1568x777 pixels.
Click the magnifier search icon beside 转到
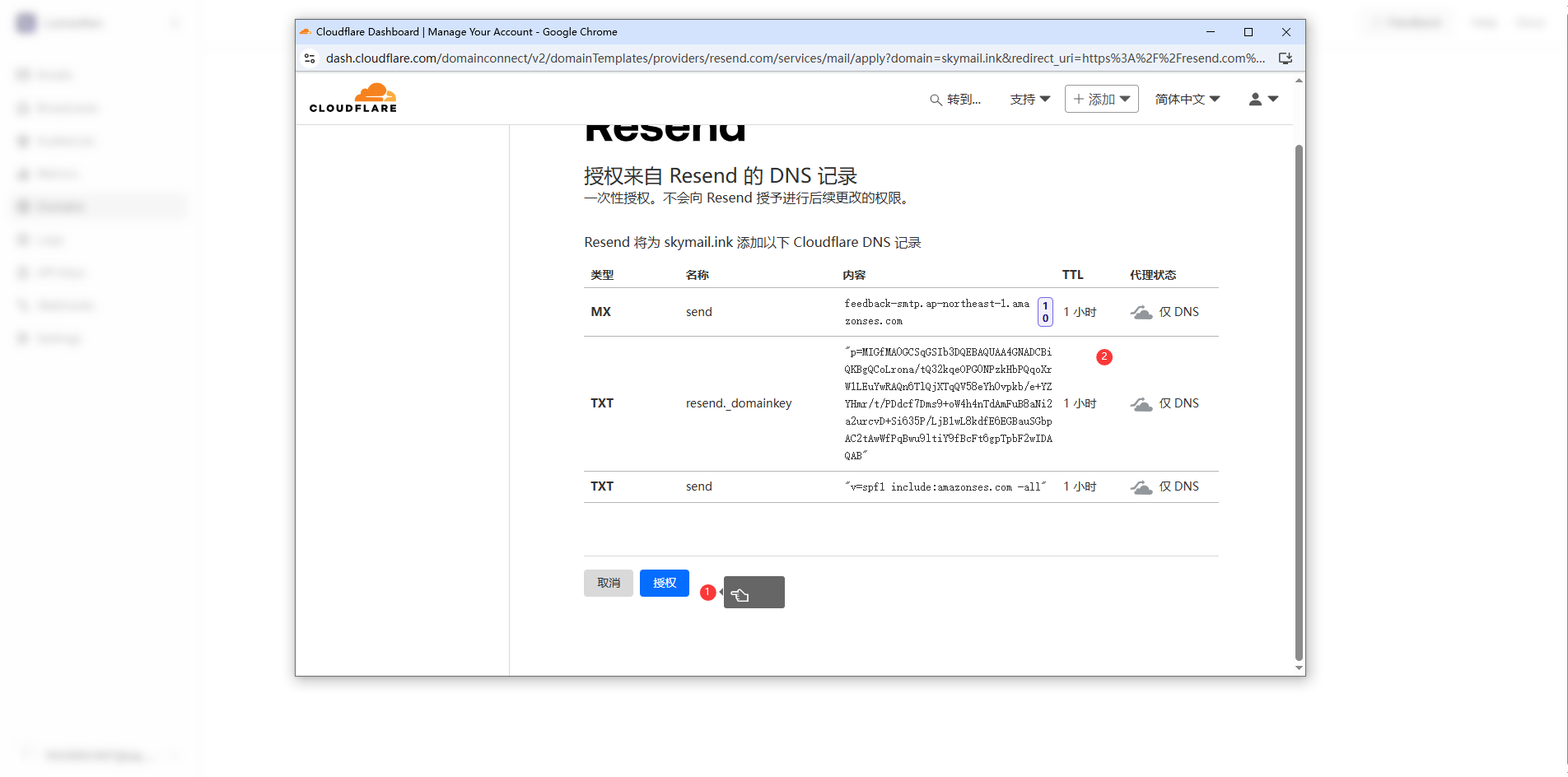936,100
